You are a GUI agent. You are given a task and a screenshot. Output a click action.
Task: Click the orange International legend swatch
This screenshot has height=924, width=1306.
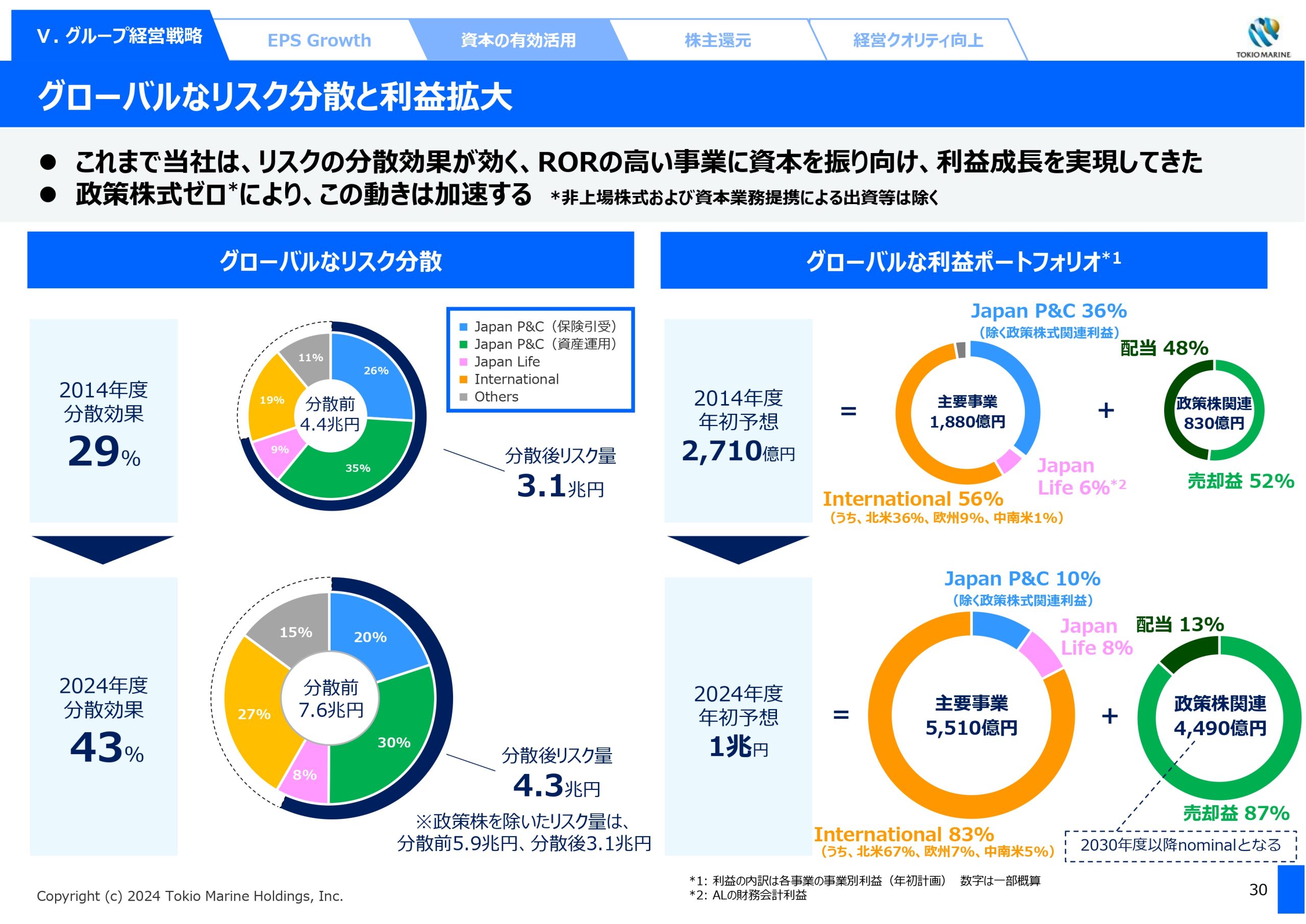(x=463, y=380)
